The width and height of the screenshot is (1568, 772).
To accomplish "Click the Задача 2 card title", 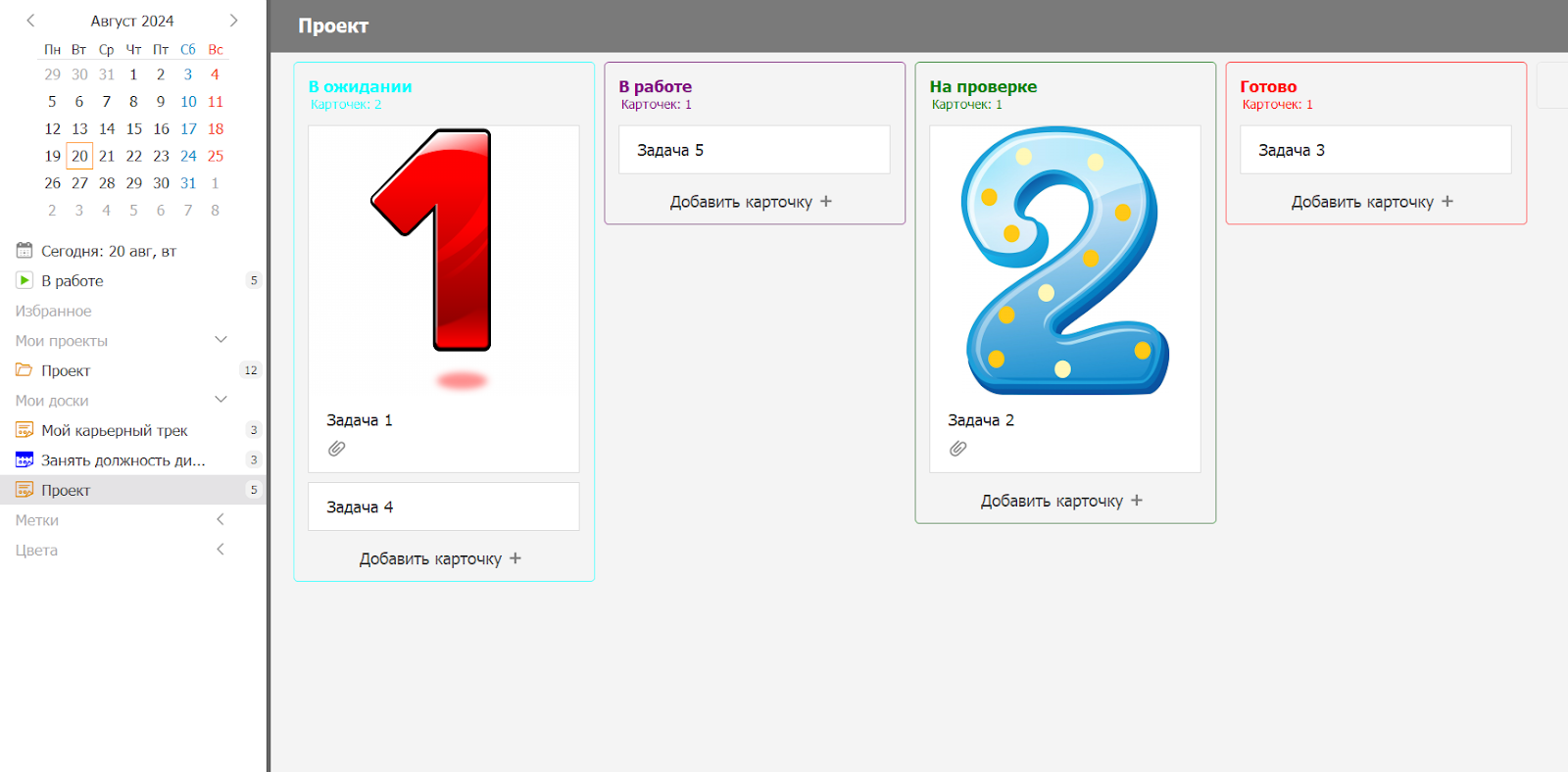I will [x=981, y=420].
